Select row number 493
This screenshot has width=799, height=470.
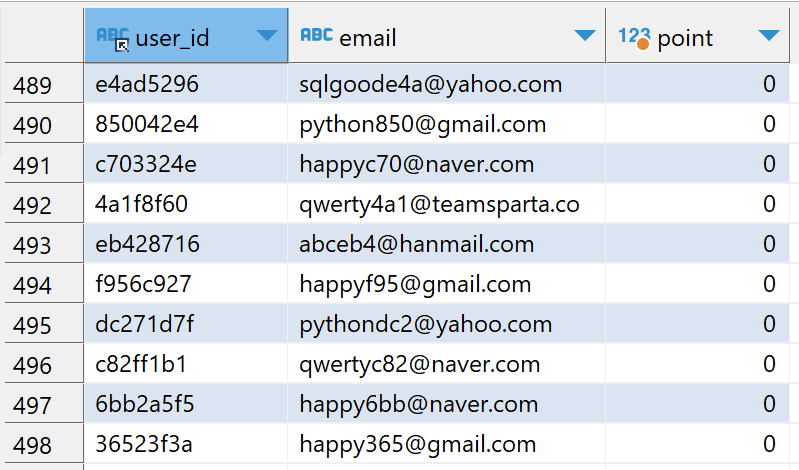[x=44, y=244]
